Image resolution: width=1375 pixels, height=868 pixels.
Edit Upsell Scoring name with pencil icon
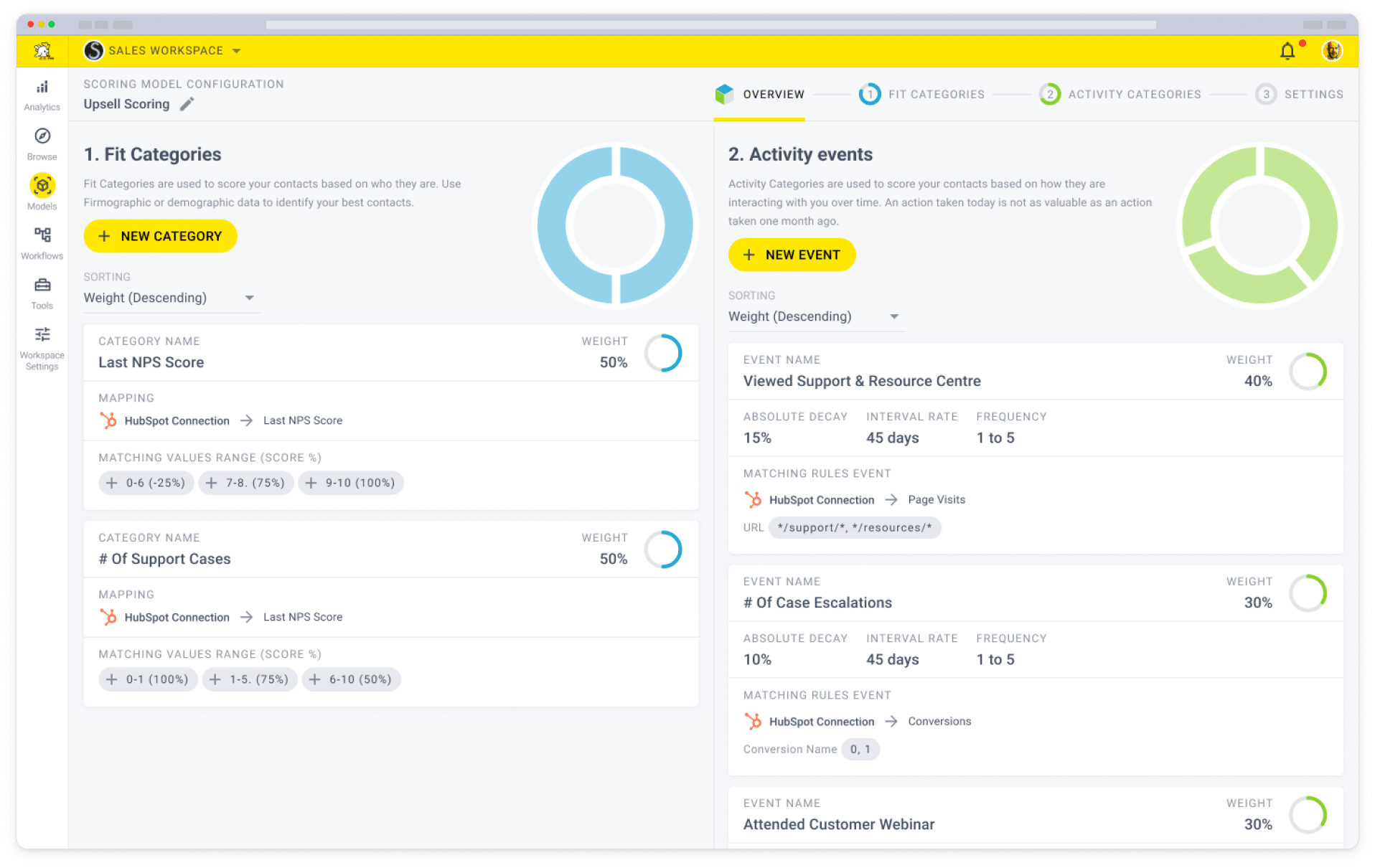(187, 104)
